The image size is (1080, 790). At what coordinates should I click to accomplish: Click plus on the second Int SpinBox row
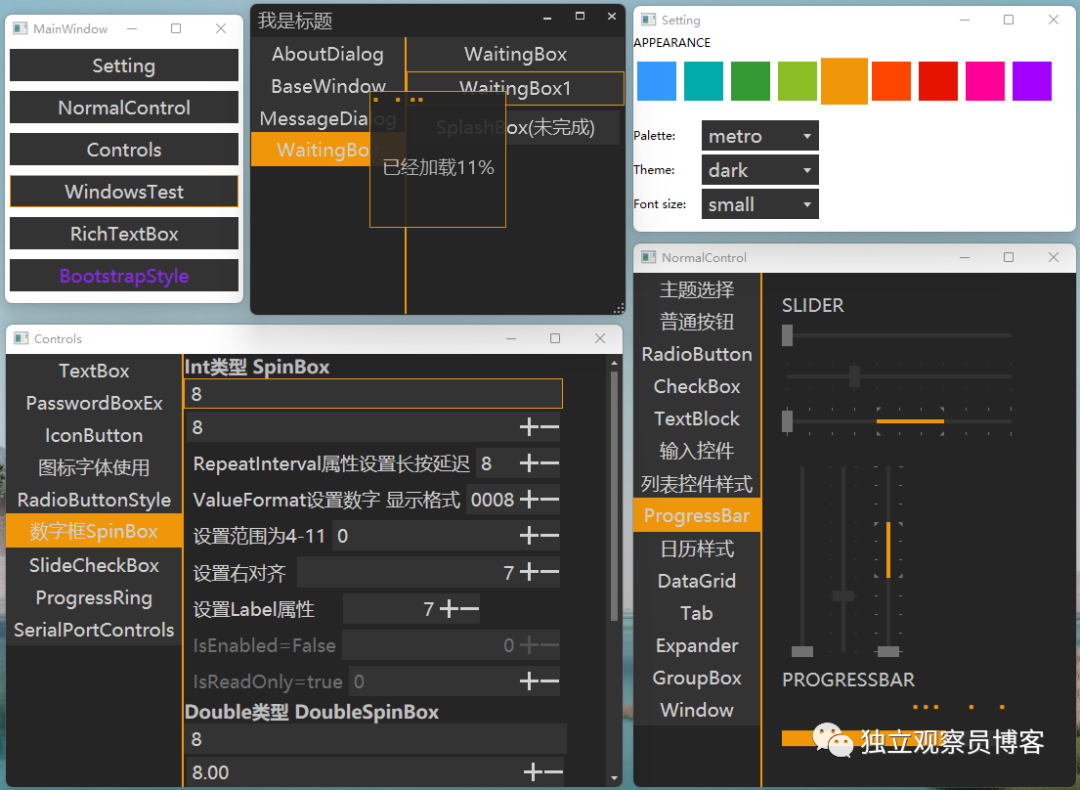coord(529,428)
